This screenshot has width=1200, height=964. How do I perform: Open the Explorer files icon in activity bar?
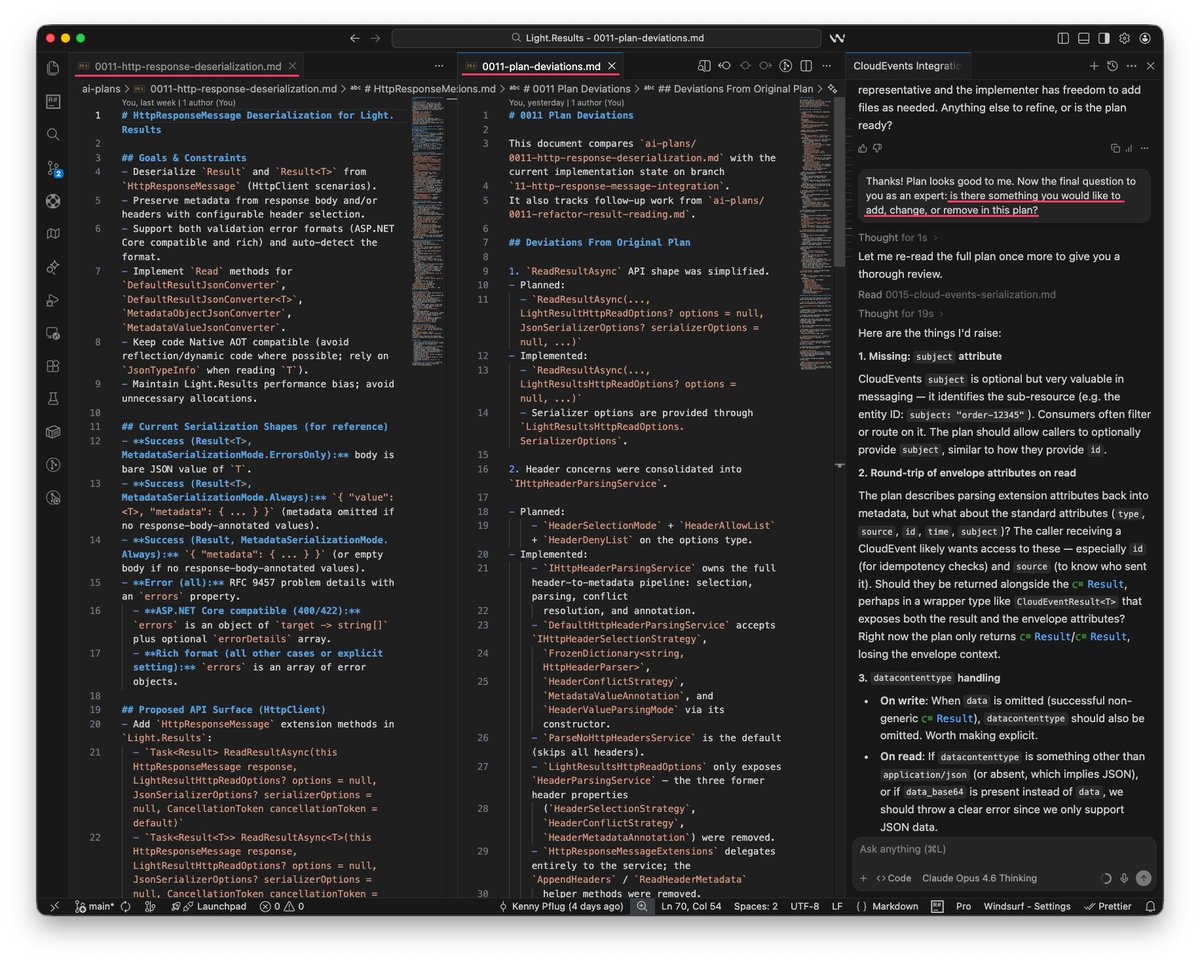[x=53, y=67]
